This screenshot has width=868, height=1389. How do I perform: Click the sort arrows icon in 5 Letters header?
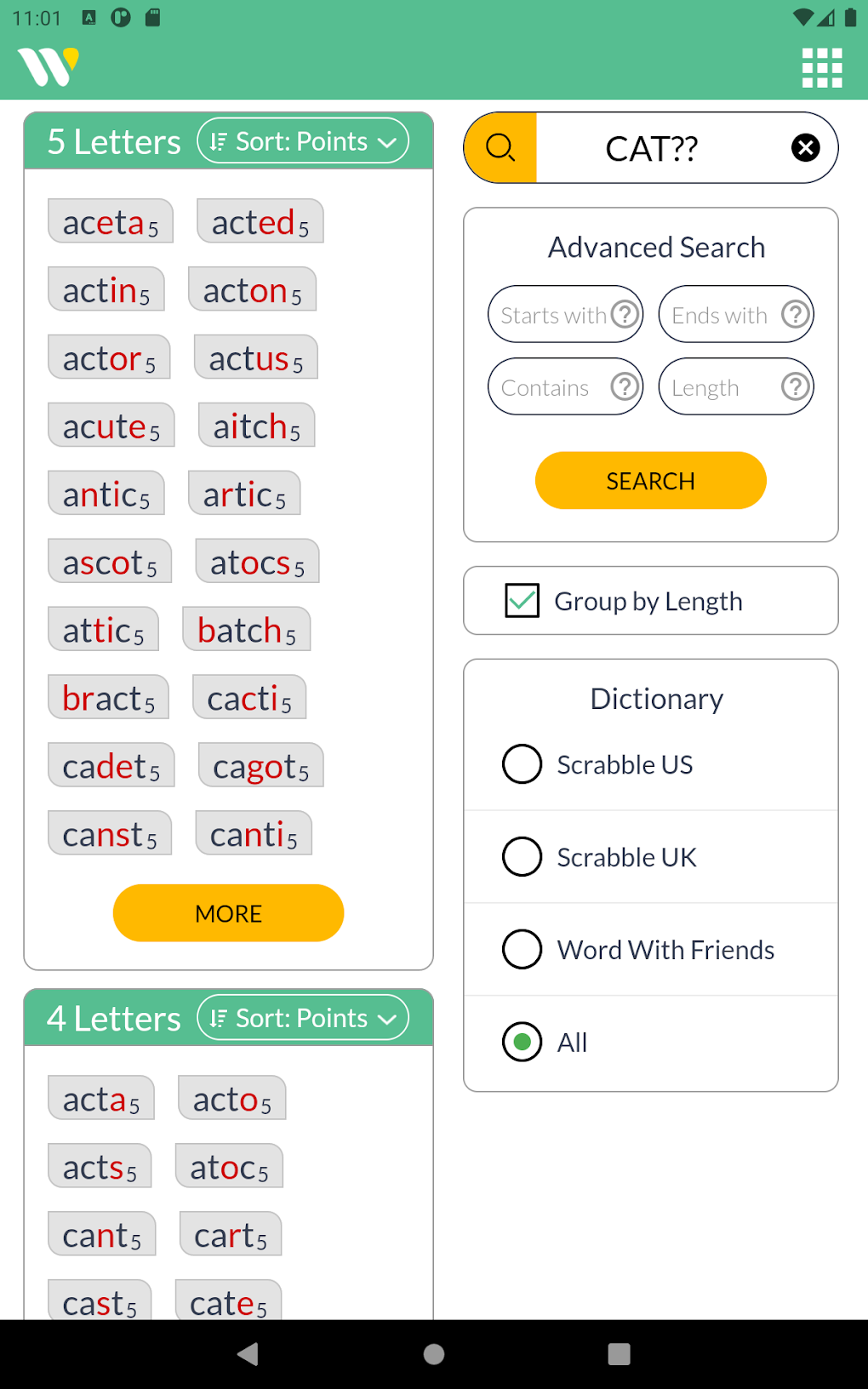click(x=218, y=140)
